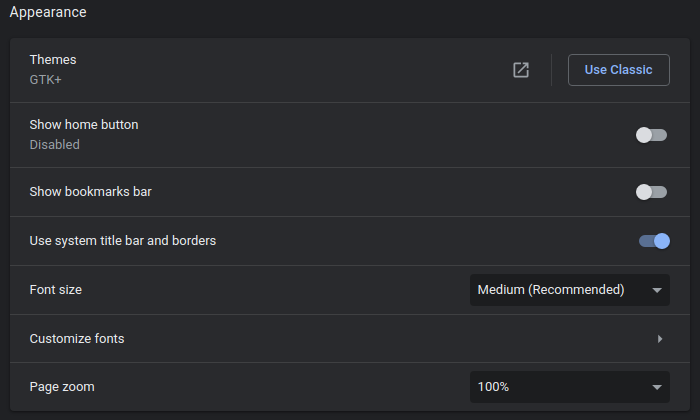Screen dimensions: 700x420
Task: Click the Font size label text
Action: coord(56,290)
